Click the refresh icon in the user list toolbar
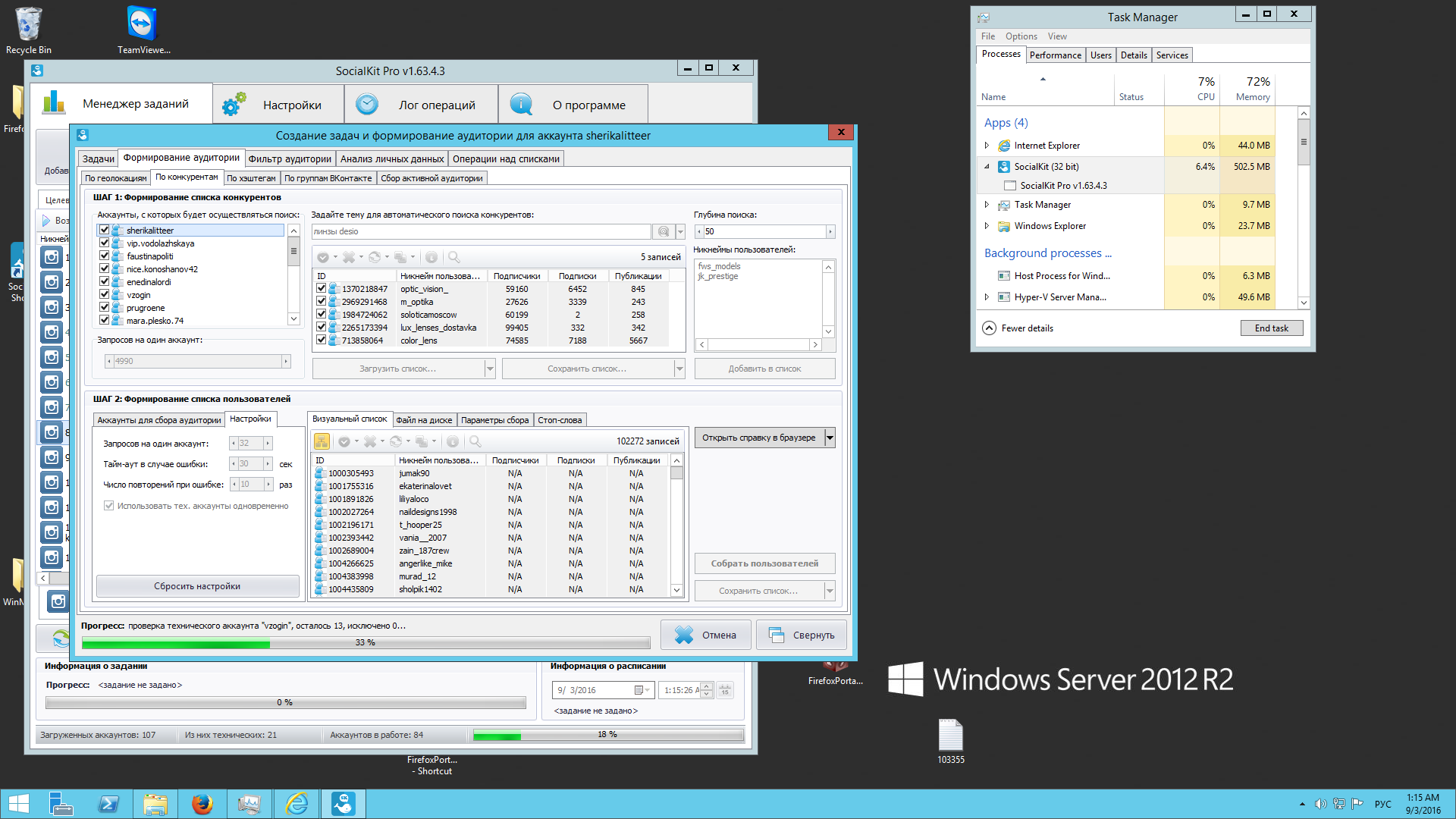Image resolution: width=1456 pixels, height=819 pixels. click(396, 441)
